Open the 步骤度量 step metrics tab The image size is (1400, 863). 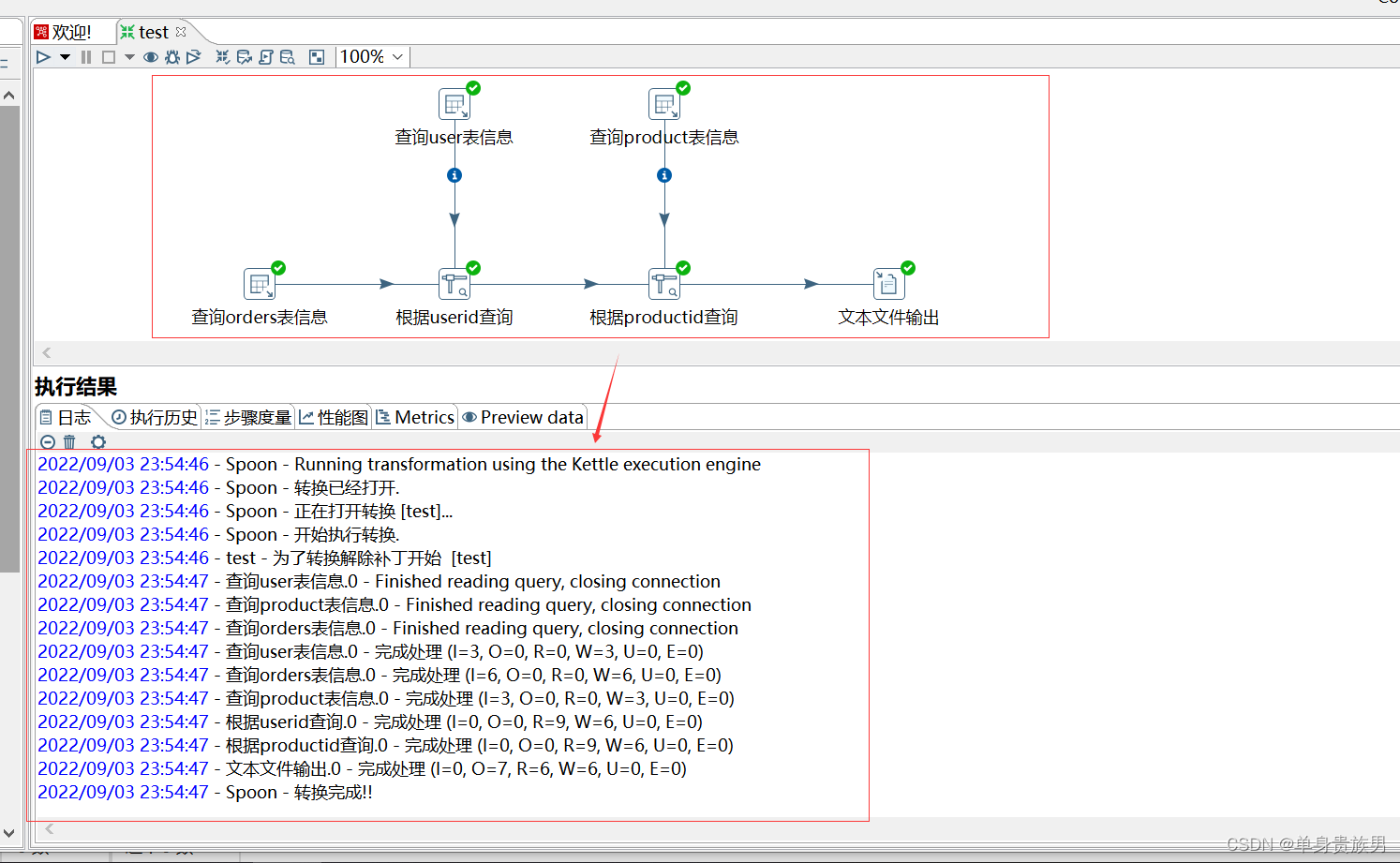[248, 417]
